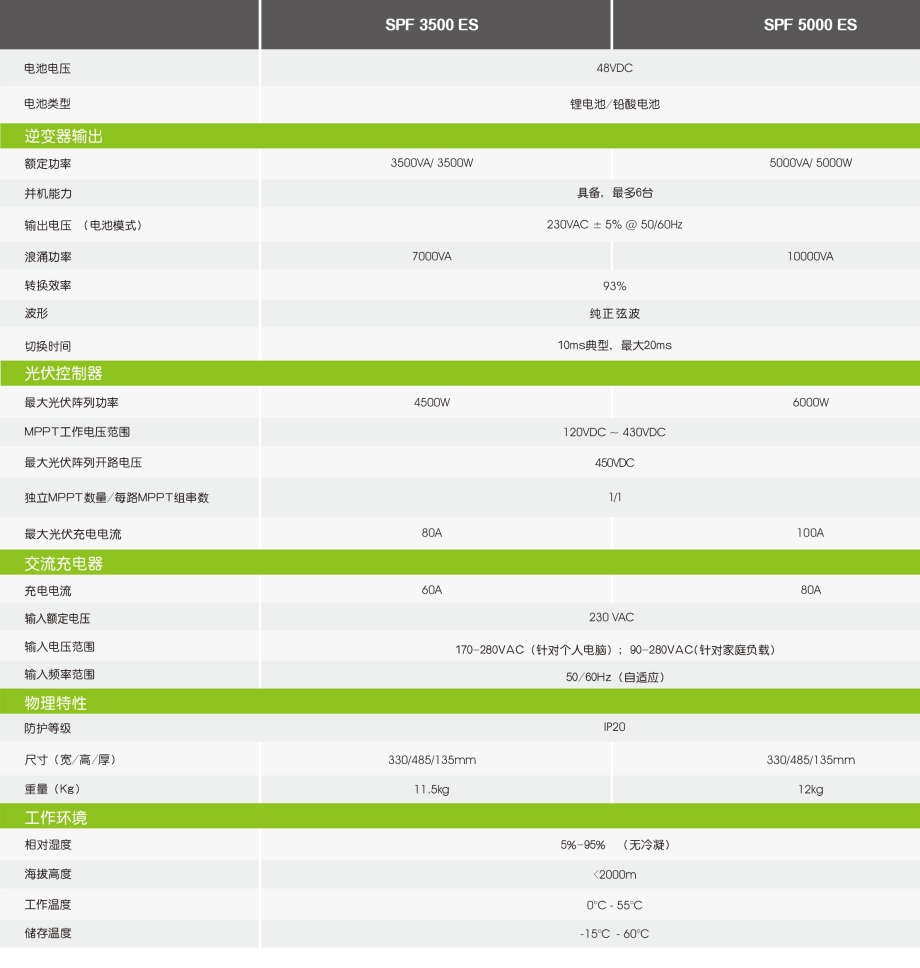Select the 输入电压范围 row label
Viewport: 920px width, 968px height.
pyautogui.click(x=59, y=647)
